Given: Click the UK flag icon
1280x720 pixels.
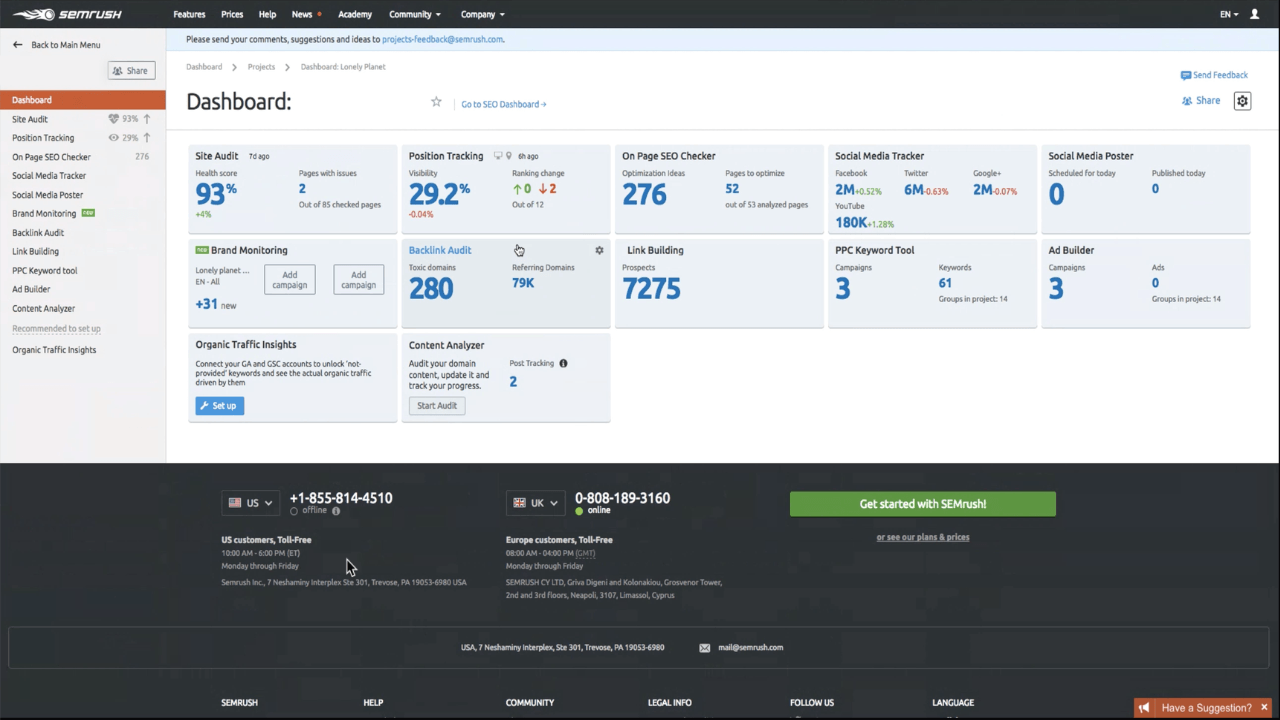Looking at the screenshot, I should tap(519, 503).
